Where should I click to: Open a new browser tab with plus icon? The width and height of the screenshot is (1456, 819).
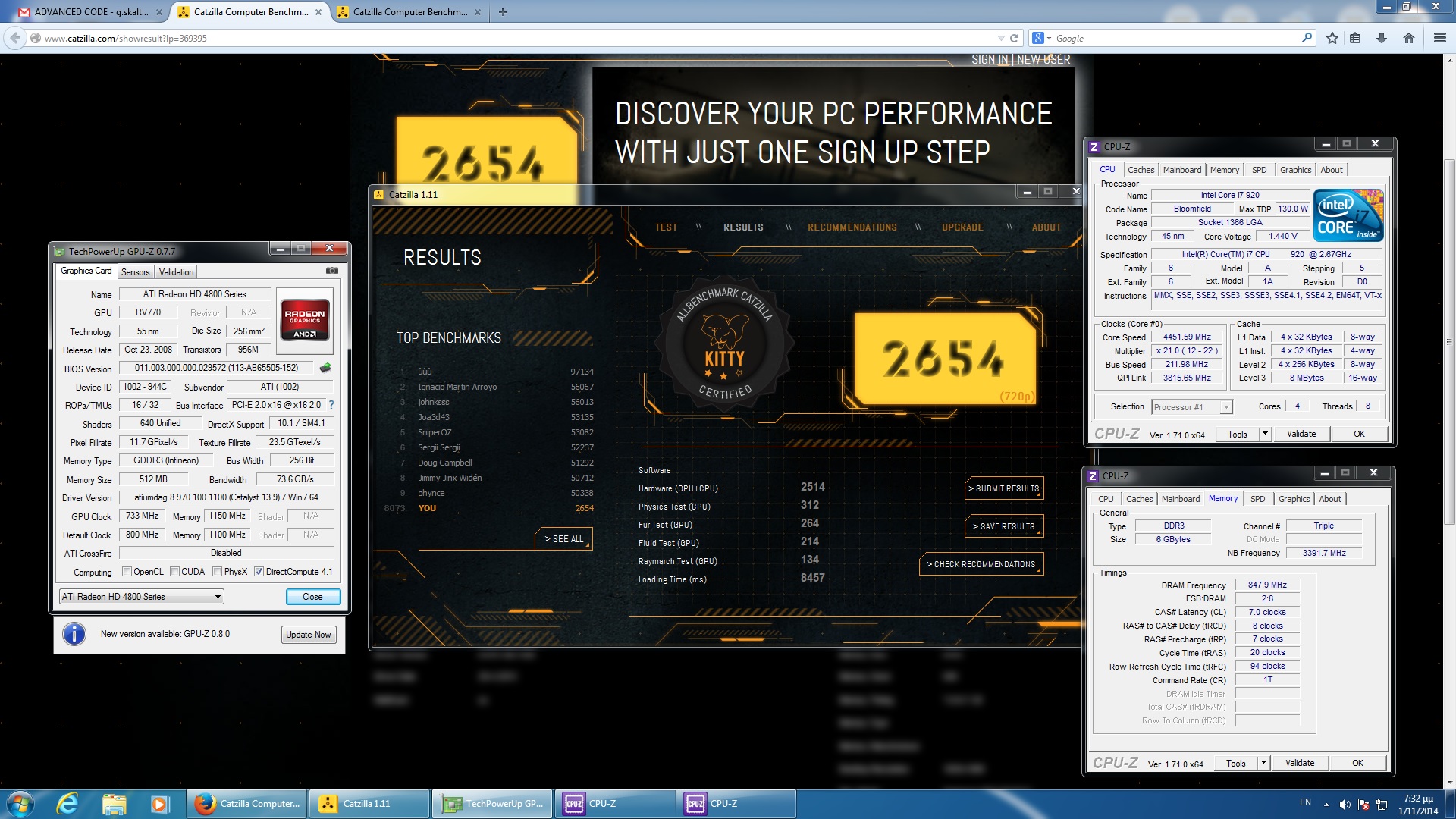(502, 12)
